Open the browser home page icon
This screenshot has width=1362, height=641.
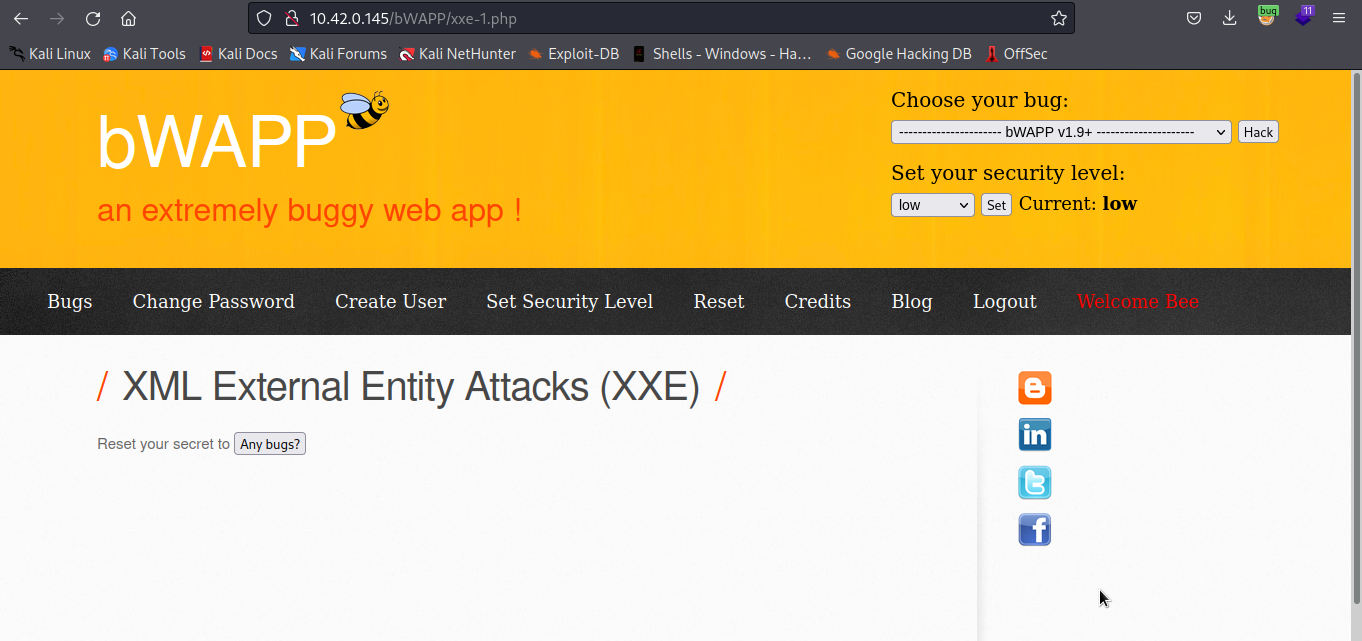click(128, 18)
